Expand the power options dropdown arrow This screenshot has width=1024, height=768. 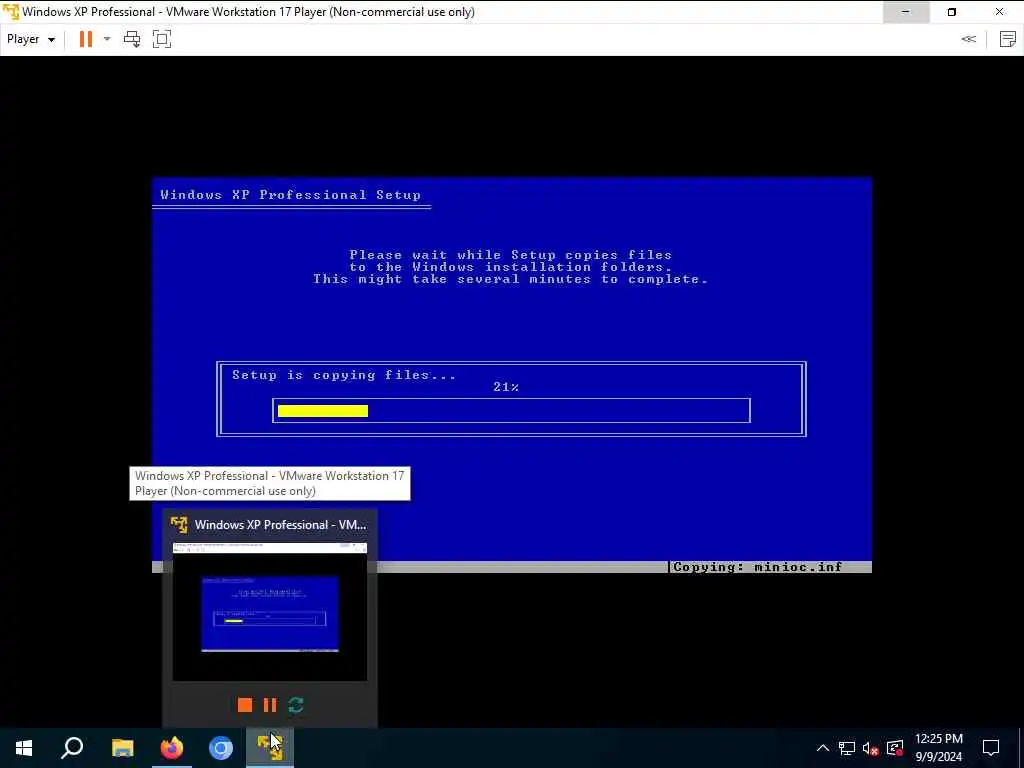(107, 39)
